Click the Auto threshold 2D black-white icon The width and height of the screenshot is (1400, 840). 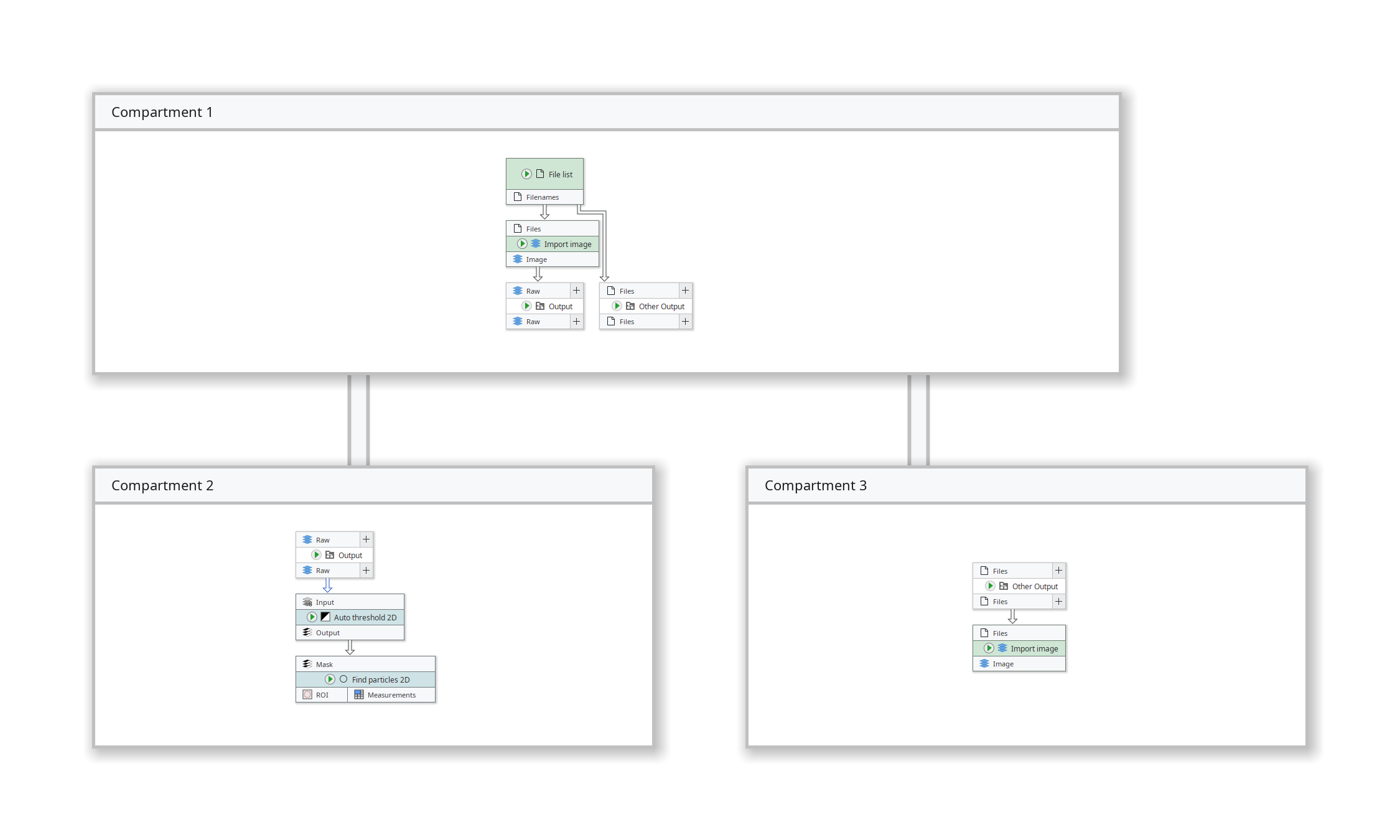[x=325, y=617]
